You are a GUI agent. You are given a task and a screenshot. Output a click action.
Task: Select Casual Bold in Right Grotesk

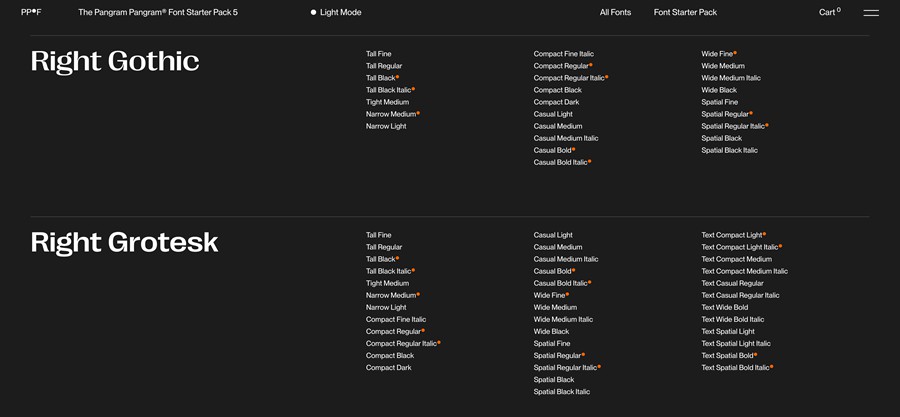point(554,271)
